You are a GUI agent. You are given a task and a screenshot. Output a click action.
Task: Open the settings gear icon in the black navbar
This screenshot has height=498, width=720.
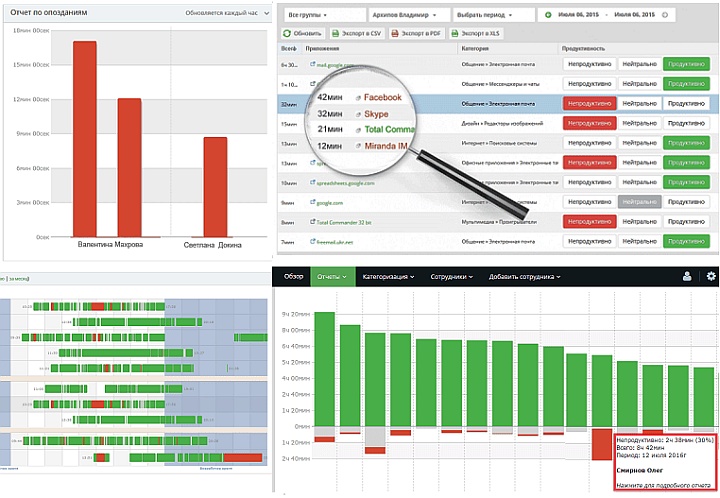coord(711,276)
